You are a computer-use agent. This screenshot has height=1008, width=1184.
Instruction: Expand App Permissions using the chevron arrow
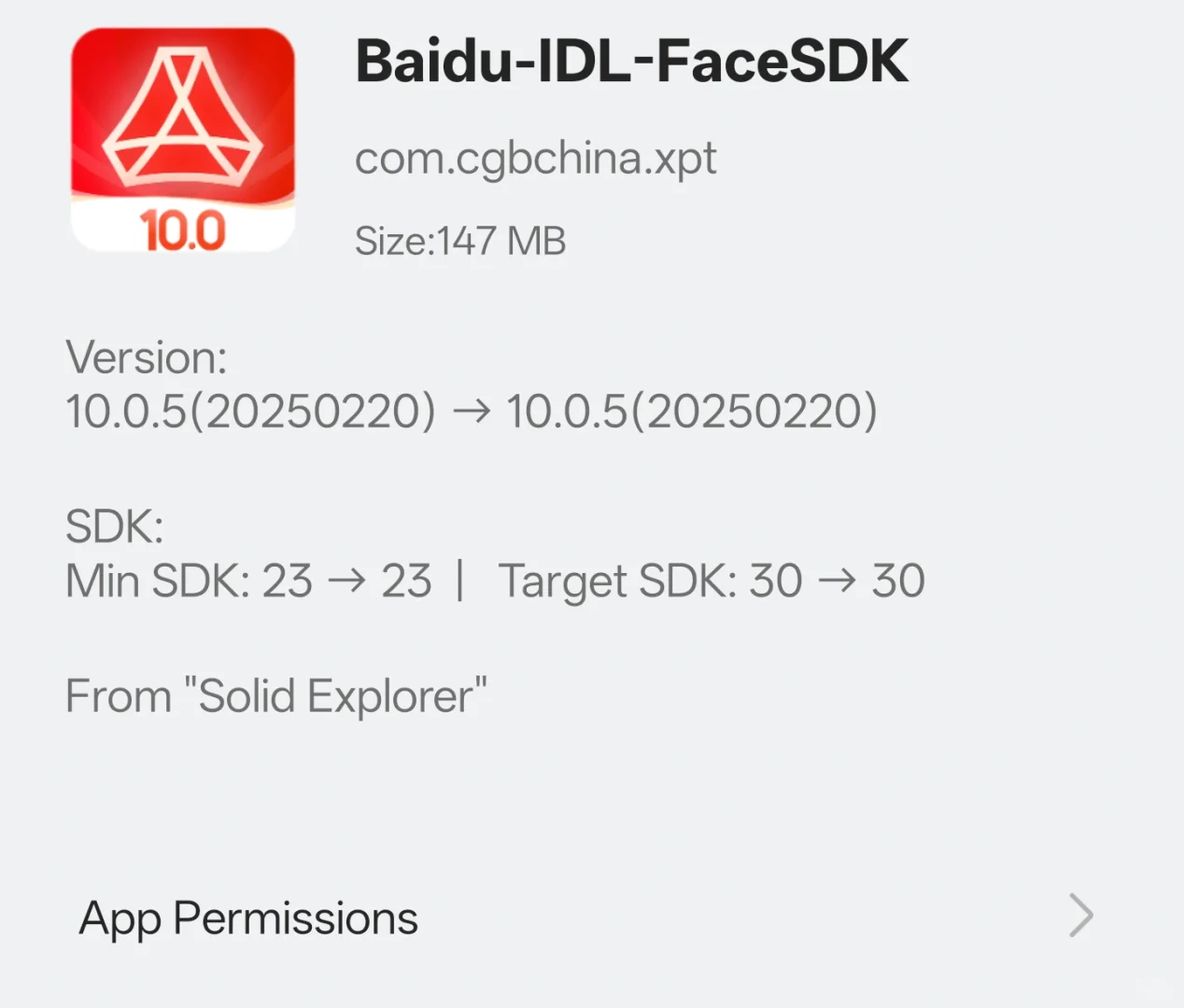pos(1080,916)
